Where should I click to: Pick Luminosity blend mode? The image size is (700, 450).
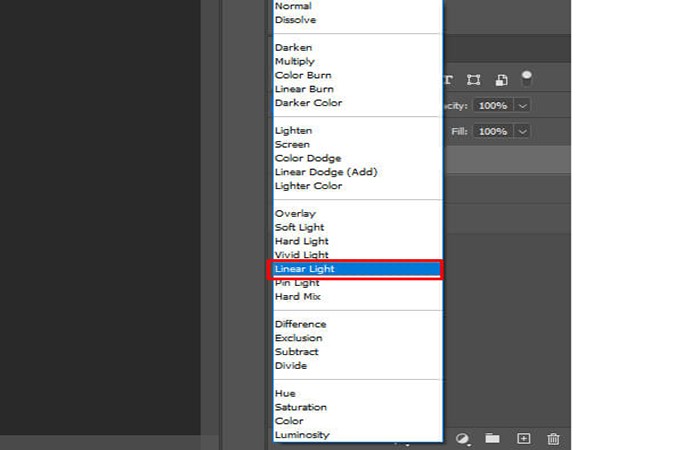coord(358,435)
